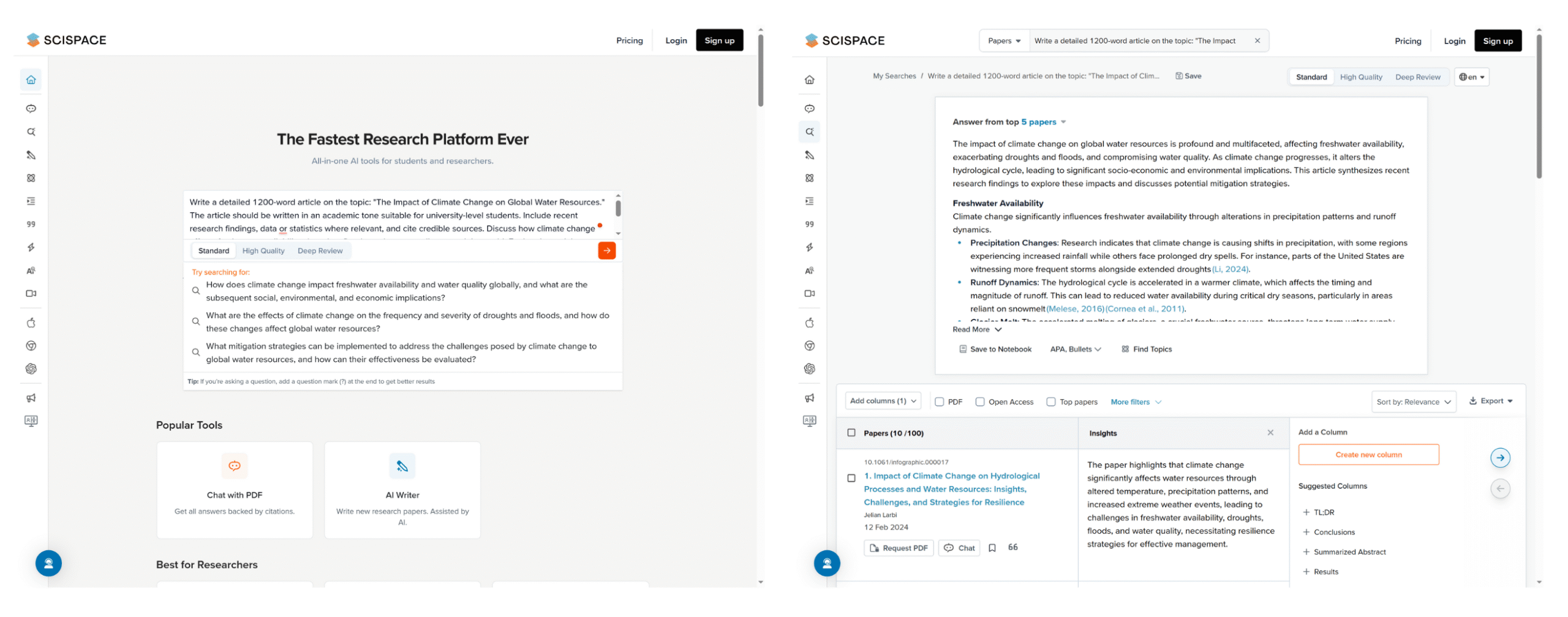Click Request PDF for the first paper

point(898,548)
